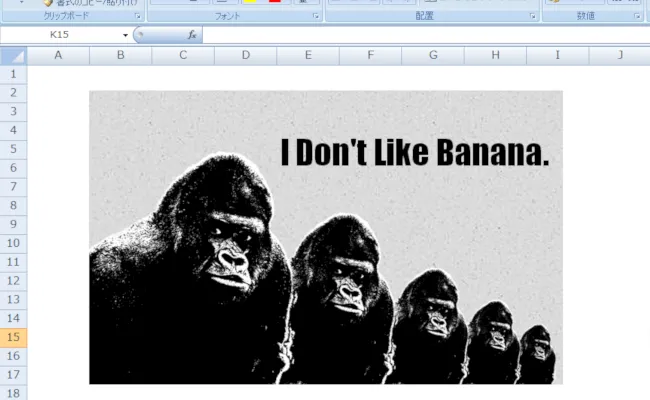Open the paste options dropdown arrow
The width and height of the screenshot is (650, 400).
coord(21,4)
